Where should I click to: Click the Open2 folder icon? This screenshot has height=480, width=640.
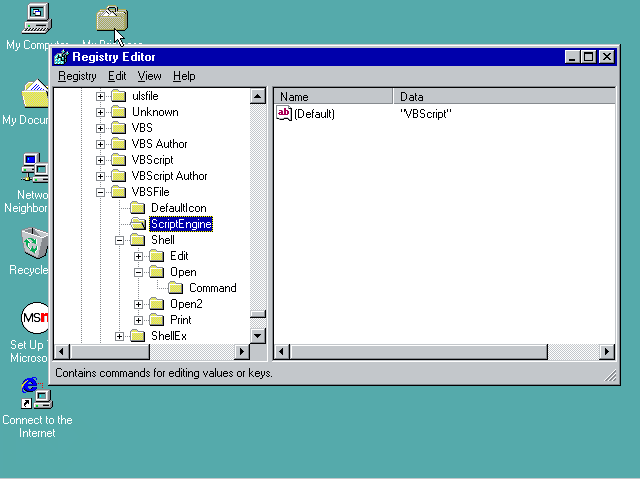click(x=157, y=304)
